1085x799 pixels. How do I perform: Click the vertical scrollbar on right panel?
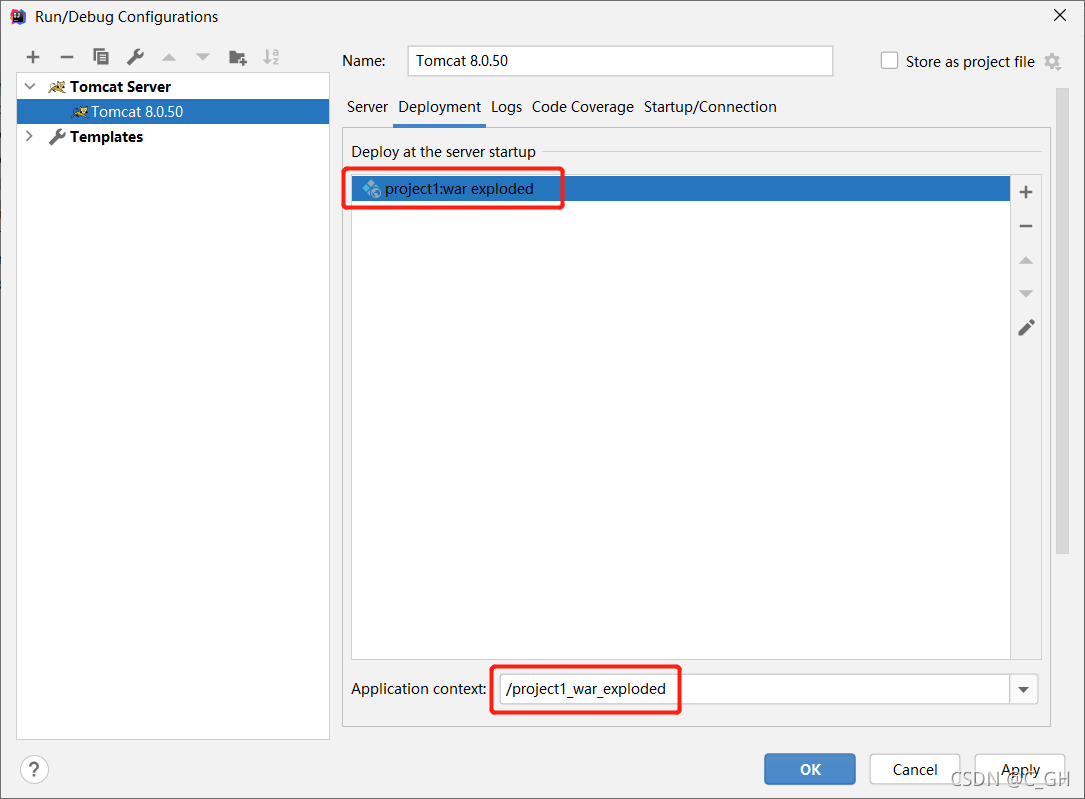[1062, 321]
